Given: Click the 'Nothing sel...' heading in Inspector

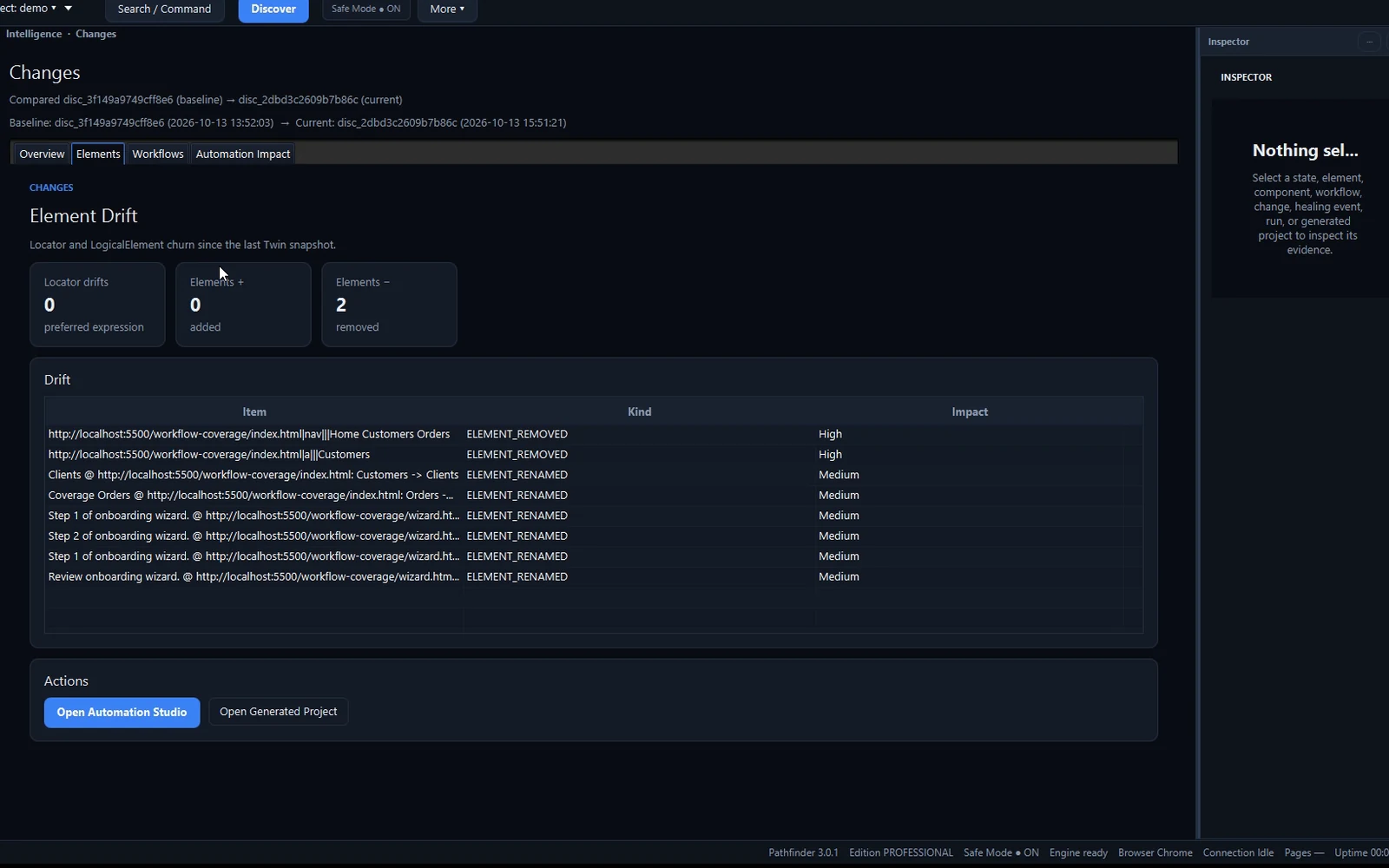Looking at the screenshot, I should pos(1305,150).
